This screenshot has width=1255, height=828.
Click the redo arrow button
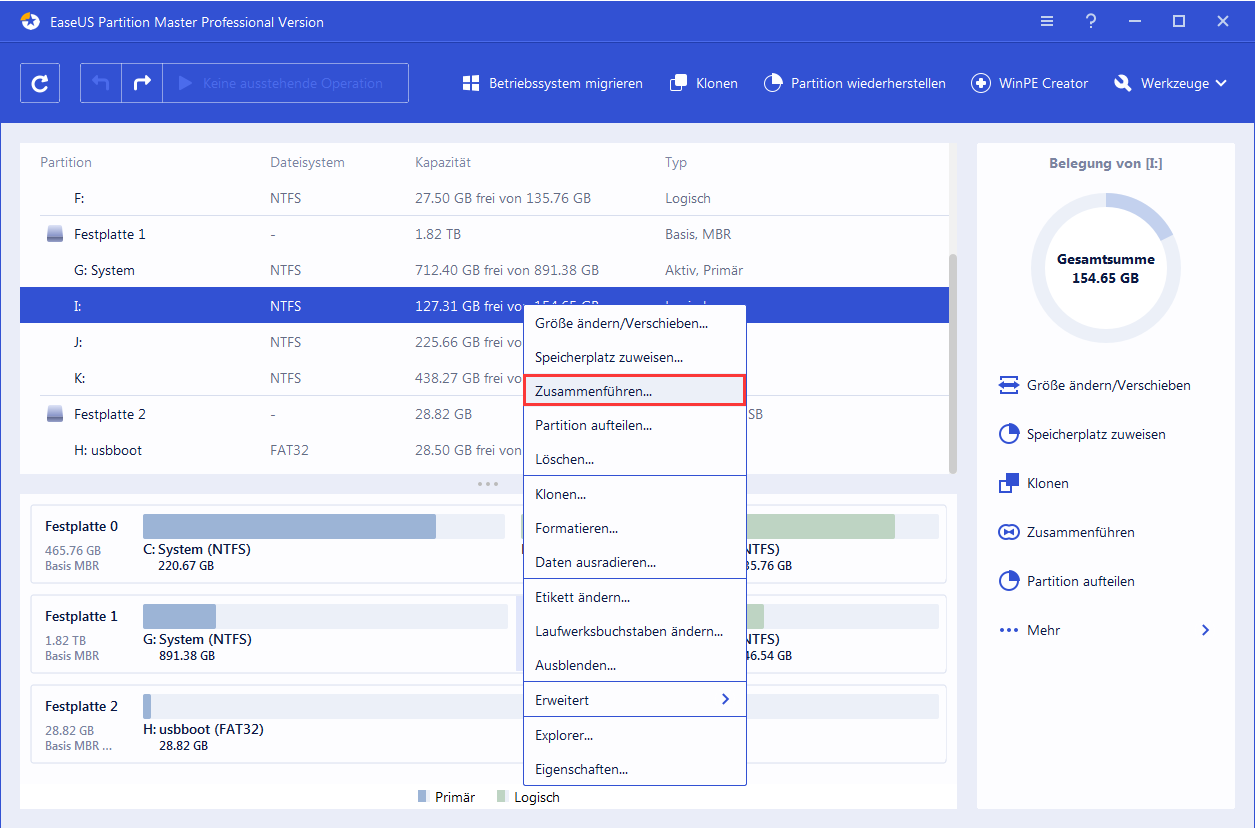pos(142,83)
